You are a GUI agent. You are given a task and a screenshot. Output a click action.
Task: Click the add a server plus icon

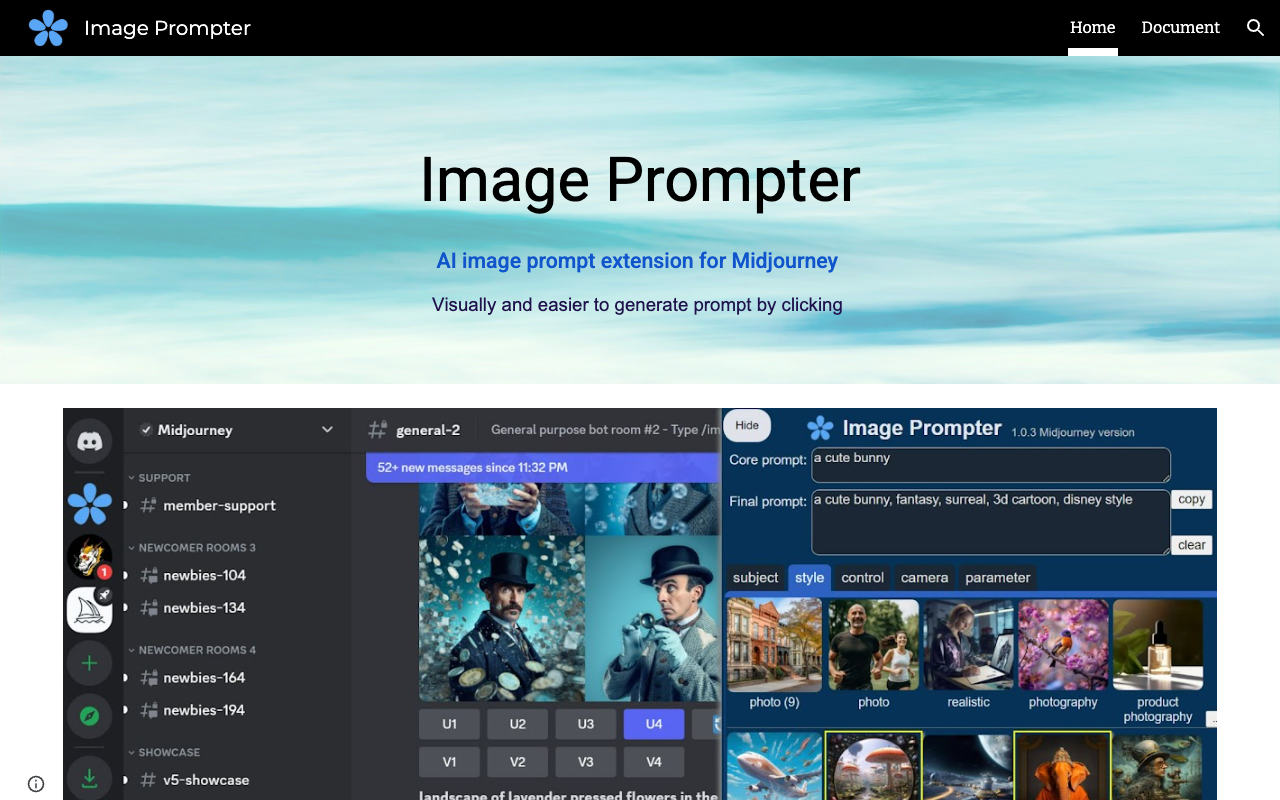[x=90, y=663]
